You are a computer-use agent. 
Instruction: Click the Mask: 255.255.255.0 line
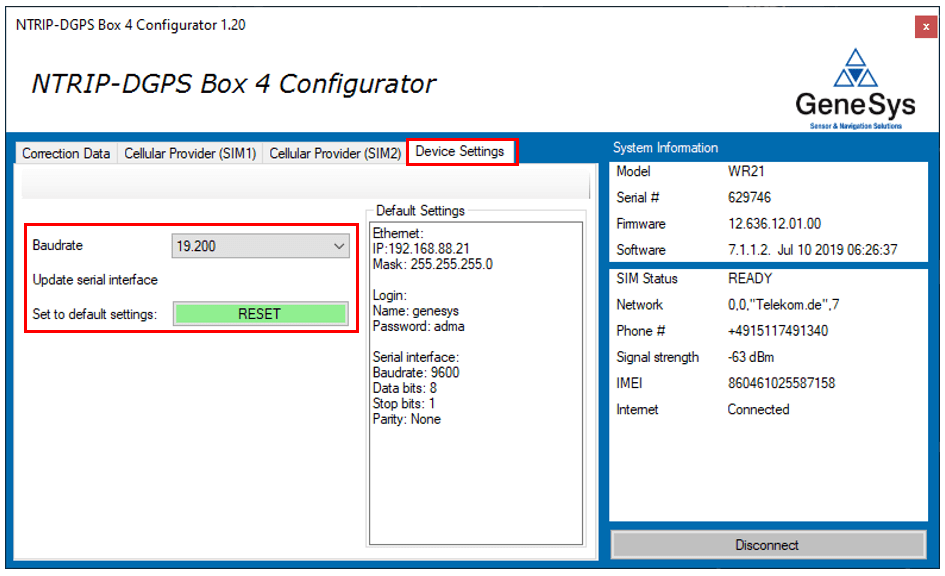tap(432, 264)
